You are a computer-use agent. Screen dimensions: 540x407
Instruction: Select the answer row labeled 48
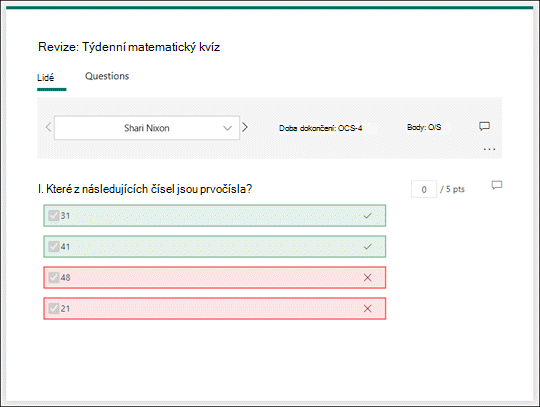pos(215,278)
